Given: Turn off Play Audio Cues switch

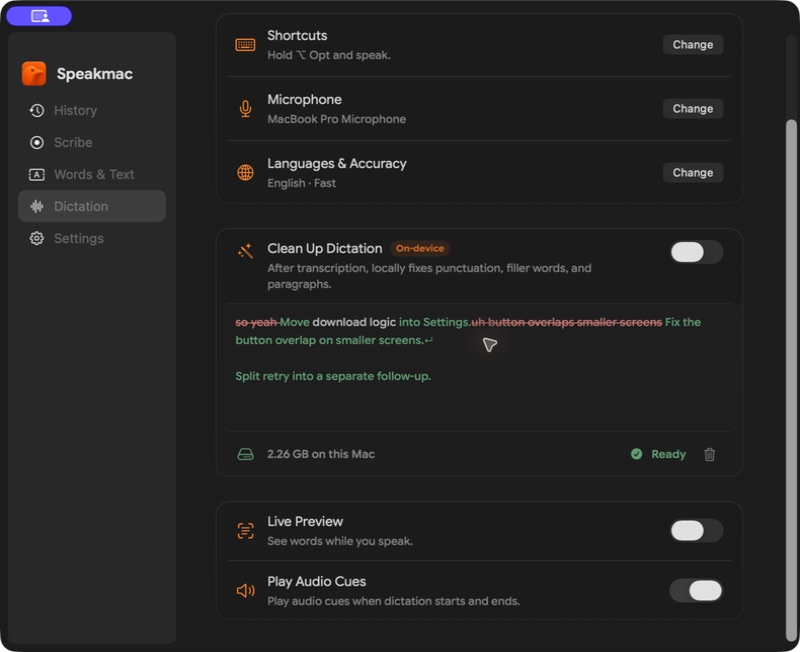Looking at the screenshot, I should pyautogui.click(x=696, y=591).
